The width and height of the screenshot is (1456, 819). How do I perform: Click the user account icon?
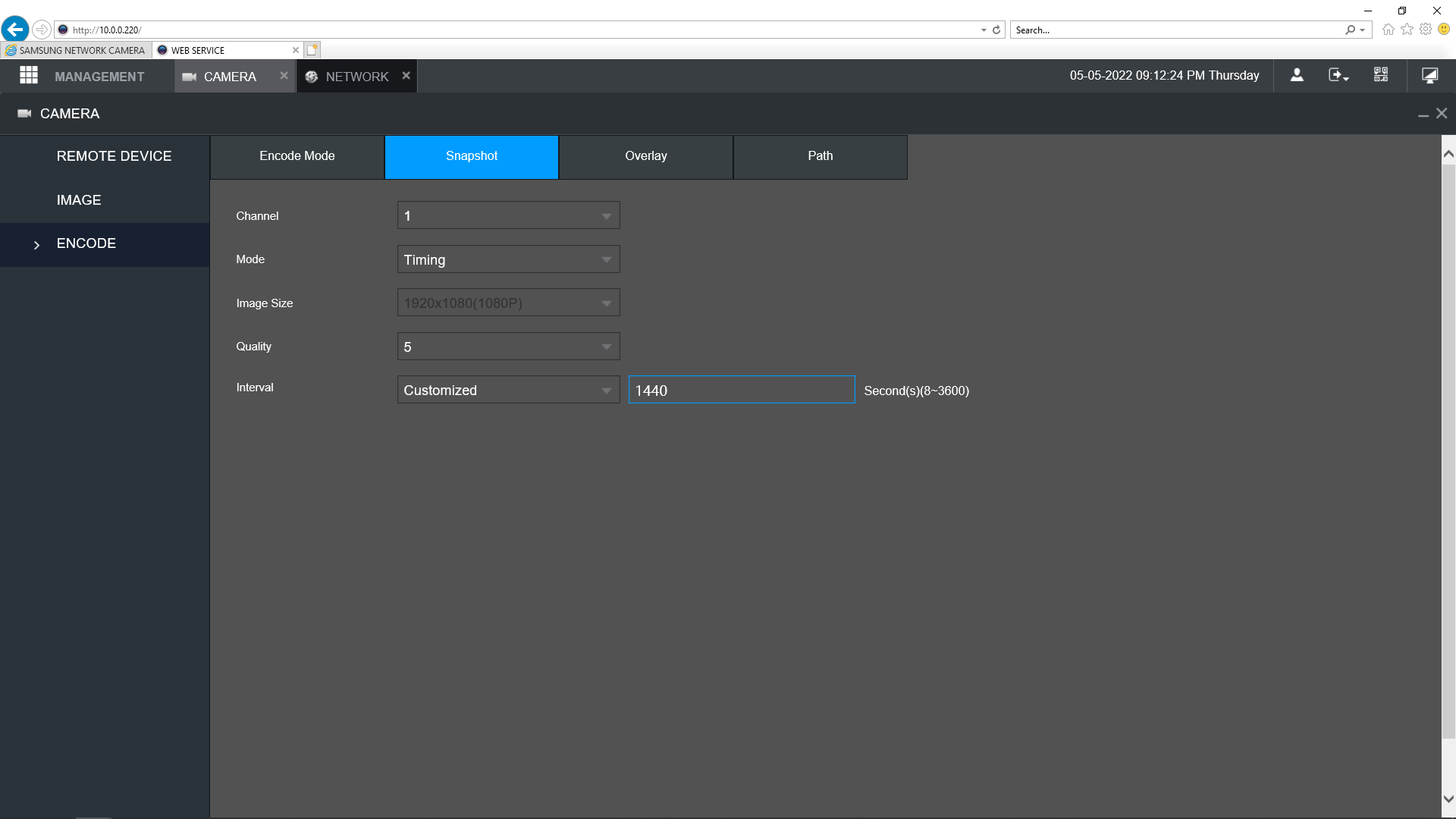pos(1297,75)
